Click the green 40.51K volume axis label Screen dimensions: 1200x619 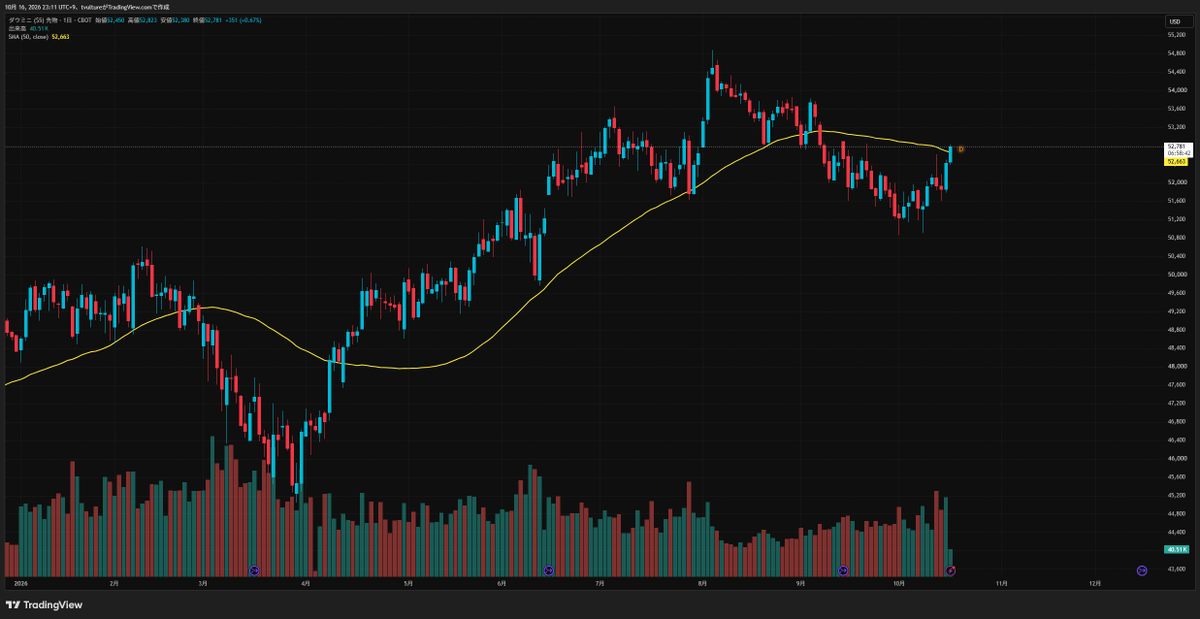click(x=1176, y=549)
